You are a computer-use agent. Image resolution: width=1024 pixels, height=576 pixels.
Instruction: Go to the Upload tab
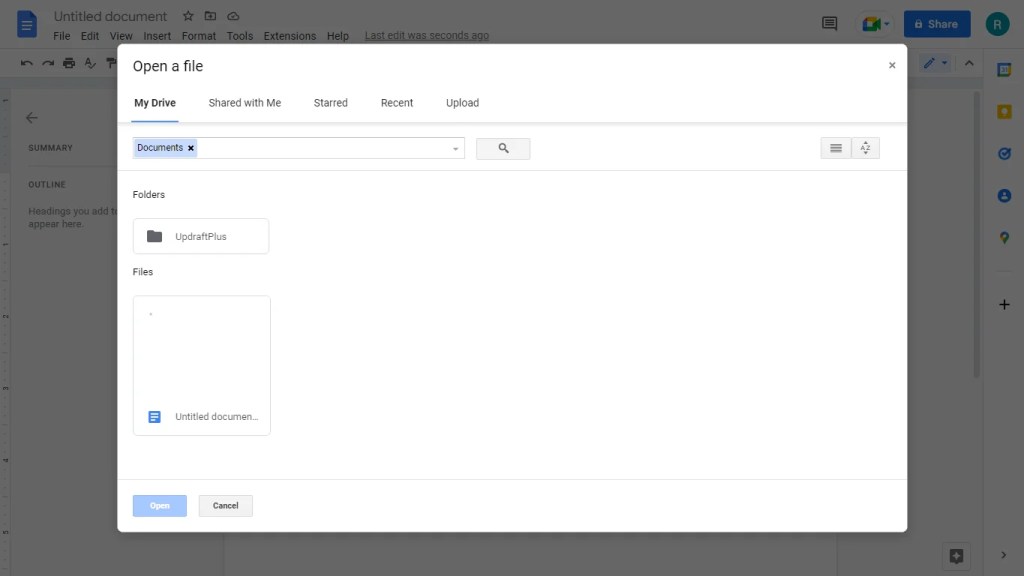click(x=462, y=103)
